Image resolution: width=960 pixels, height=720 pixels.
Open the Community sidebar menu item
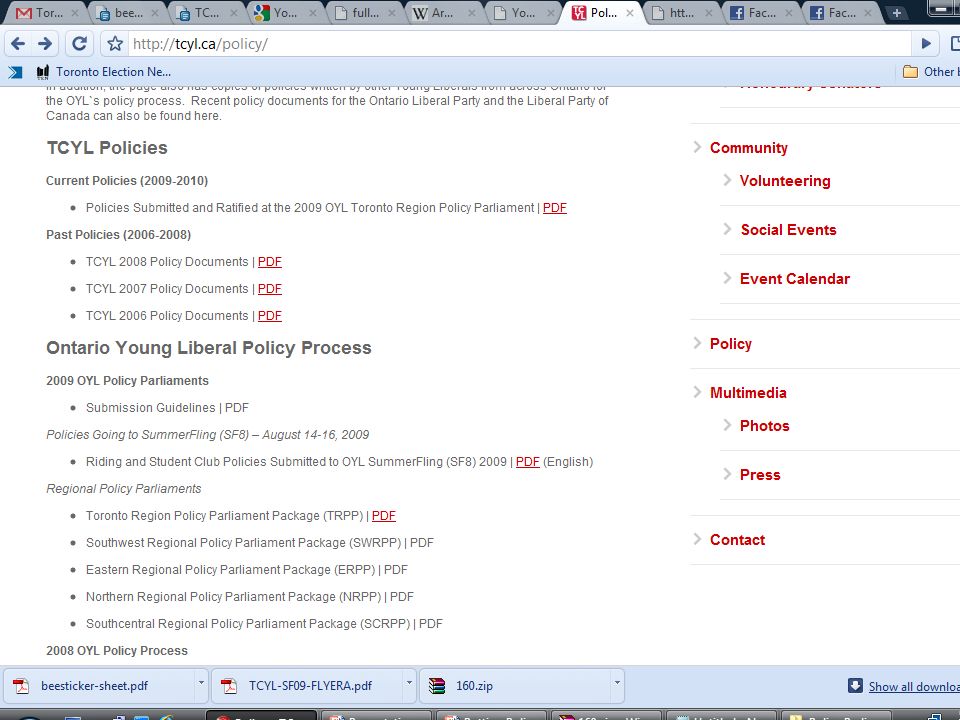[749, 148]
